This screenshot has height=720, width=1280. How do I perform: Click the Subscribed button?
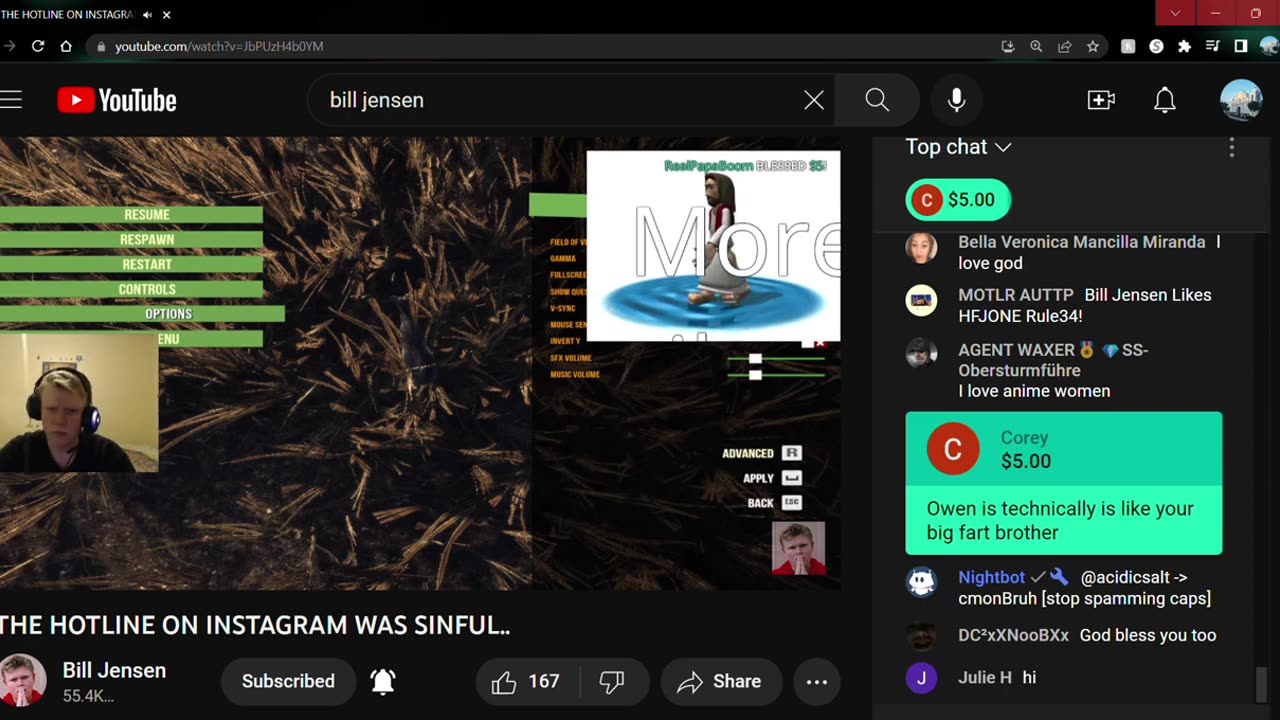pyautogui.click(x=288, y=682)
